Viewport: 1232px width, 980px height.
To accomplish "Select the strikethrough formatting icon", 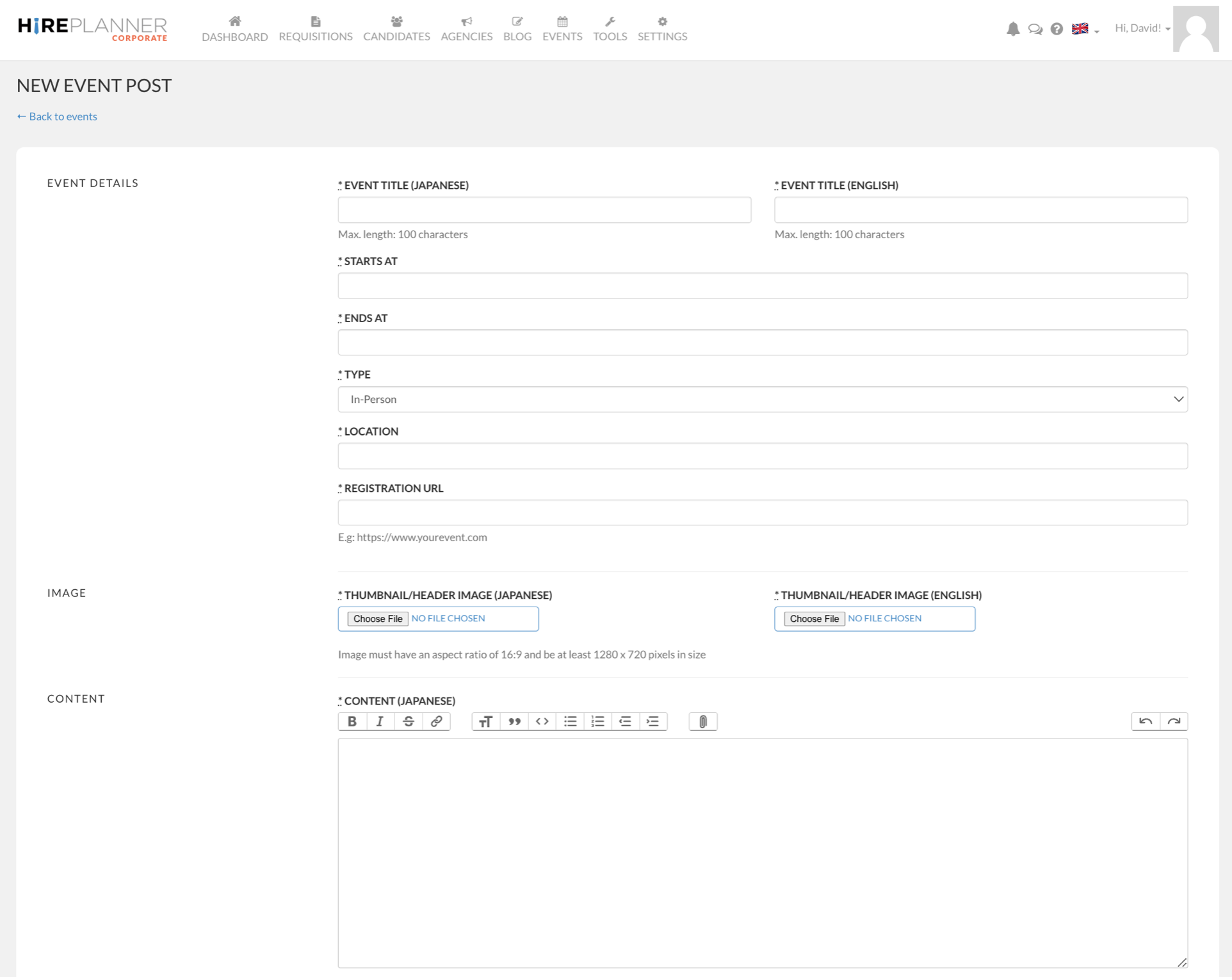I will 408,721.
